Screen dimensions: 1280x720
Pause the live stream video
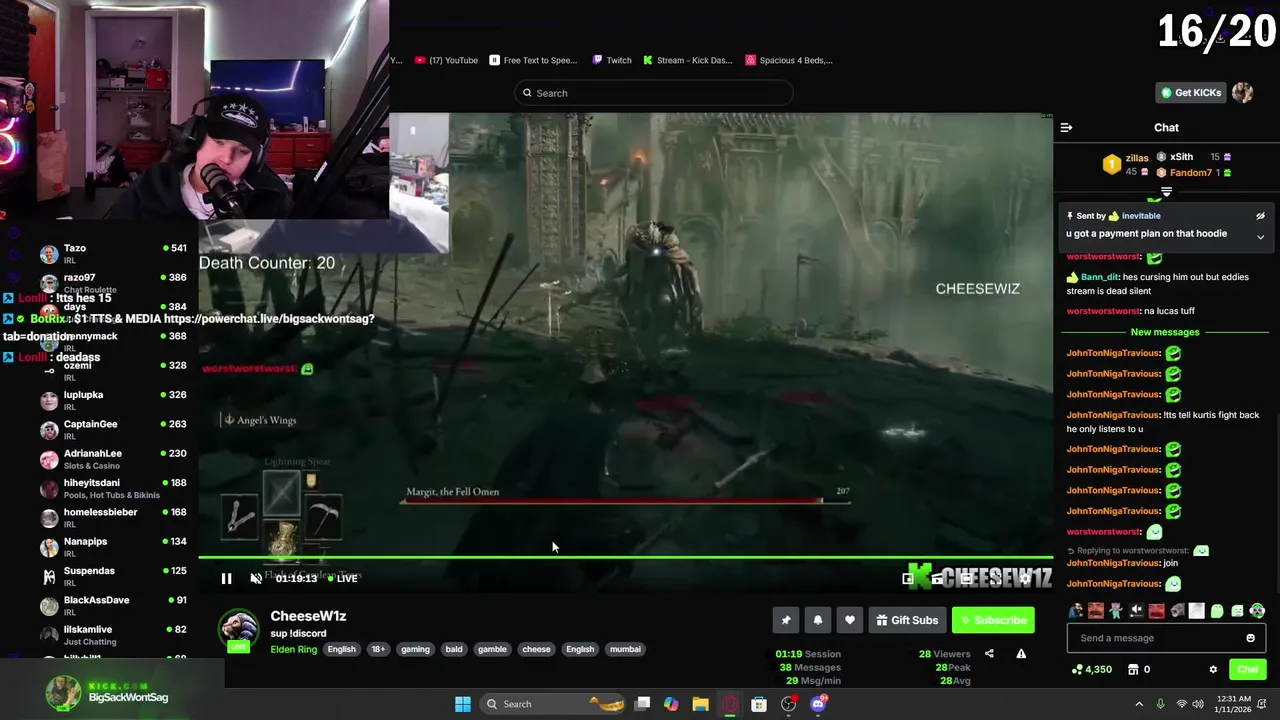tap(226, 578)
